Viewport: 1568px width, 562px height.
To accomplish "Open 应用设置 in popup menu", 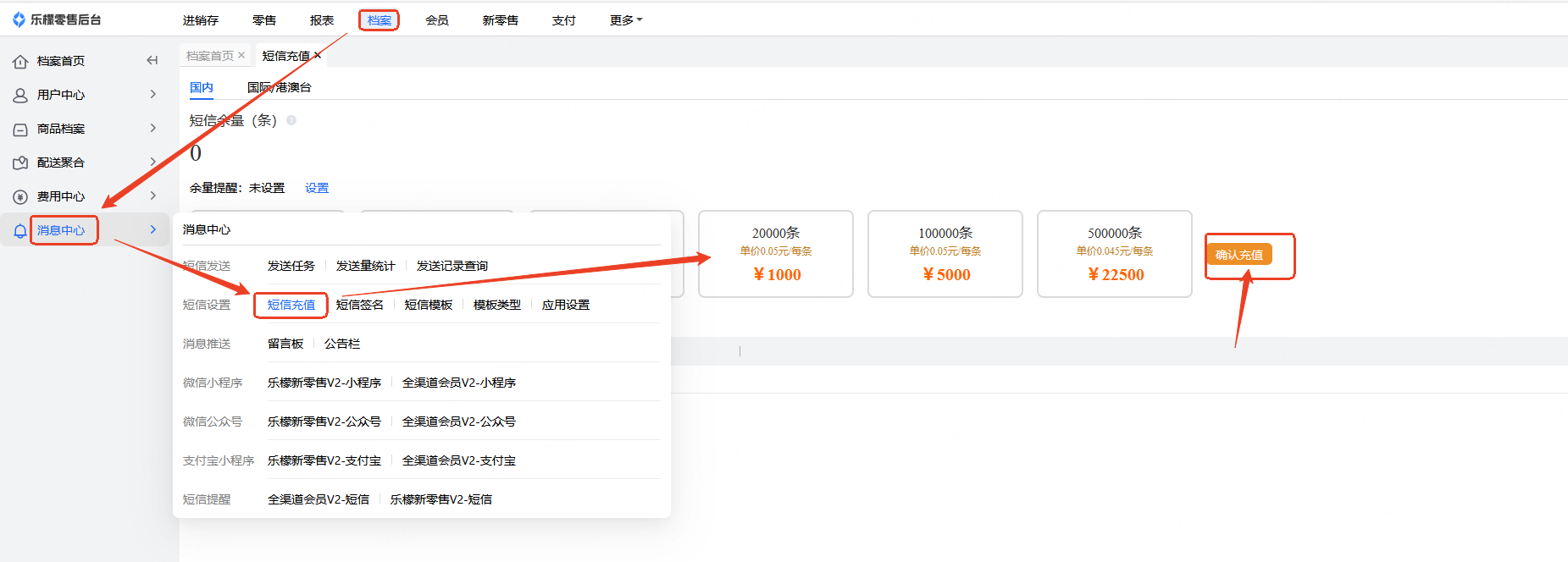I will point(566,305).
